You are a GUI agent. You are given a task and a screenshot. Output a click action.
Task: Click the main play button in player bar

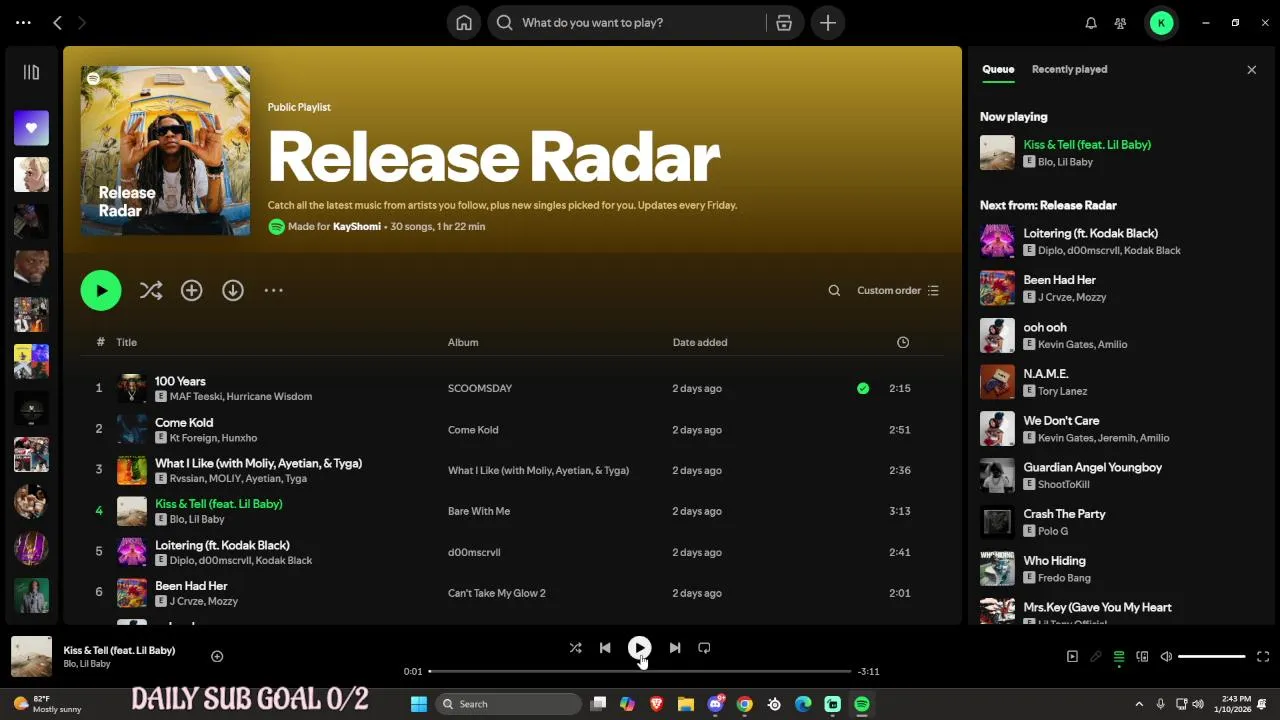click(x=639, y=648)
